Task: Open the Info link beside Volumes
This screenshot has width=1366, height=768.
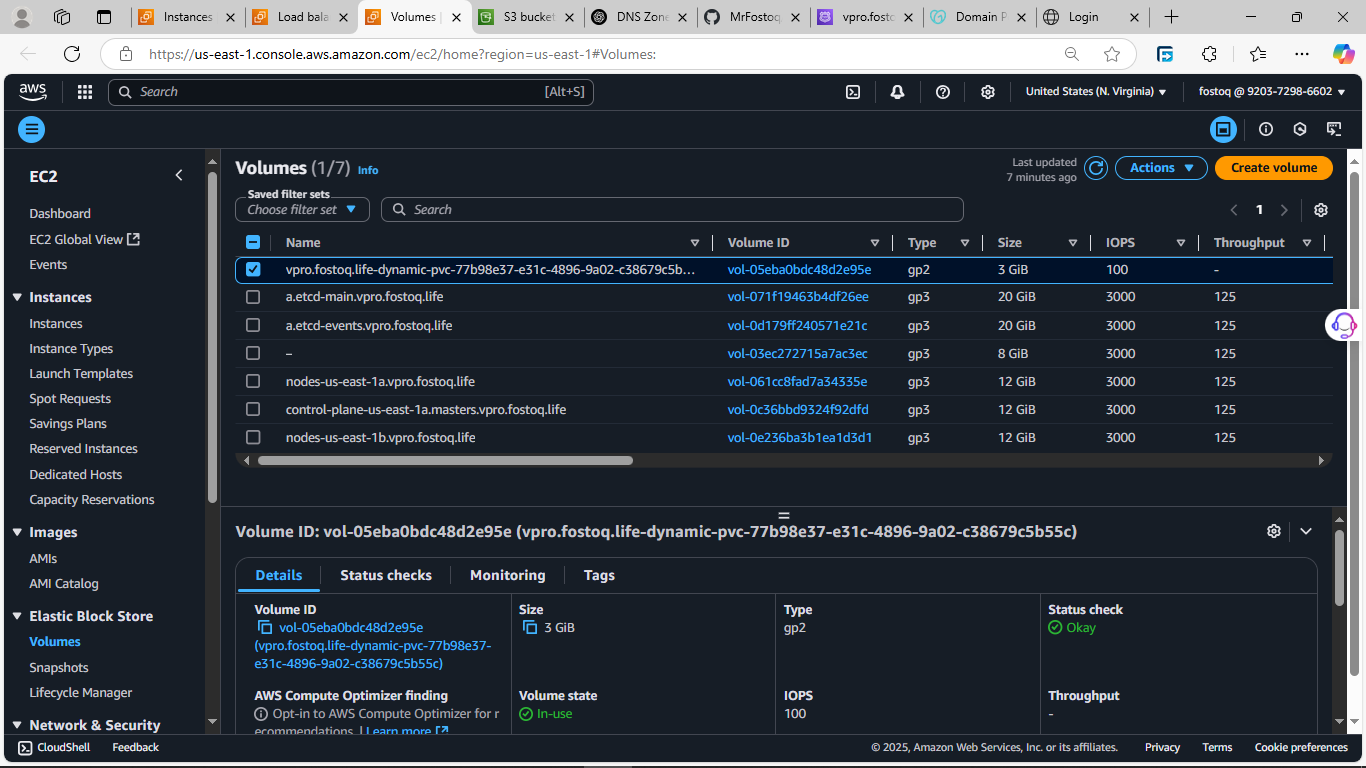Action: 368,170
